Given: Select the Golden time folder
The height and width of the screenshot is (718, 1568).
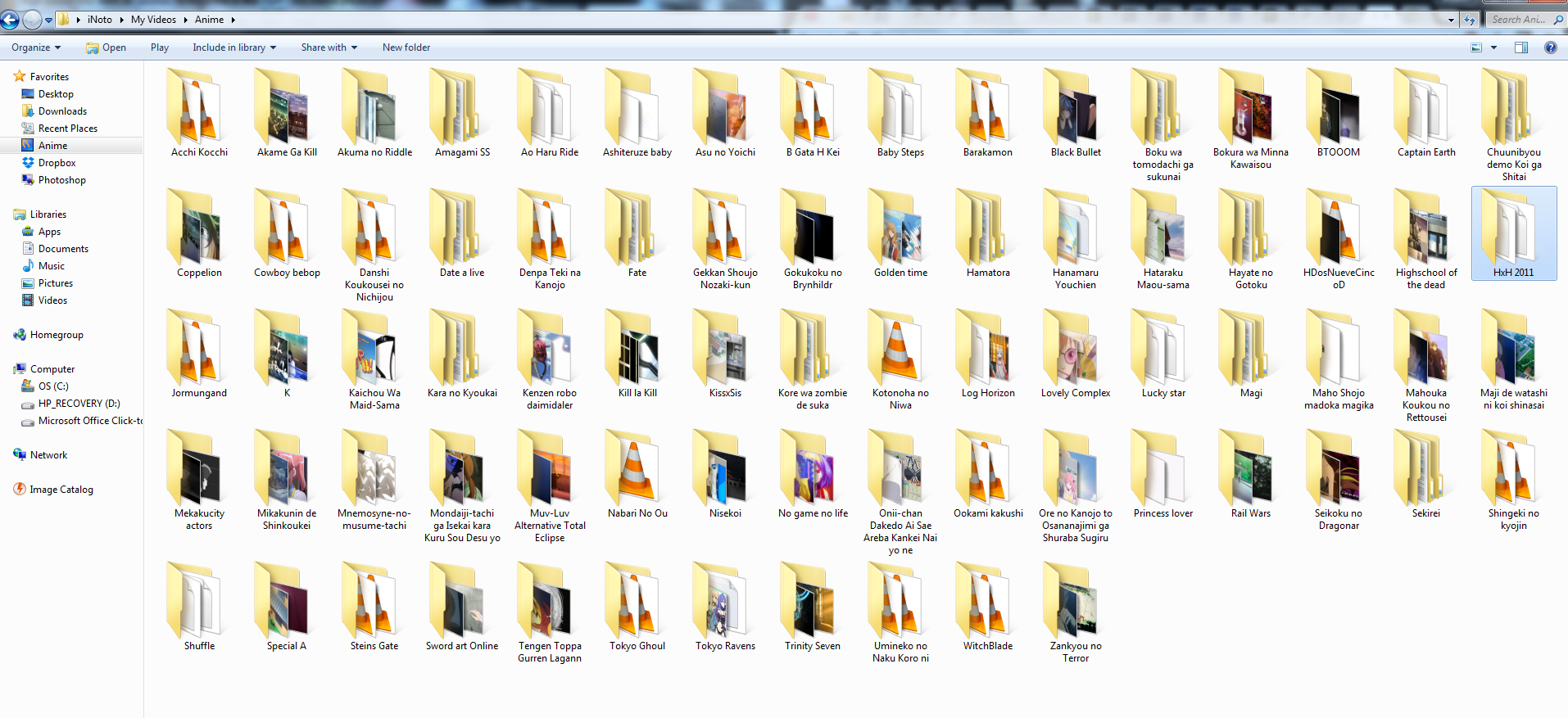Looking at the screenshot, I should pyautogui.click(x=900, y=233).
